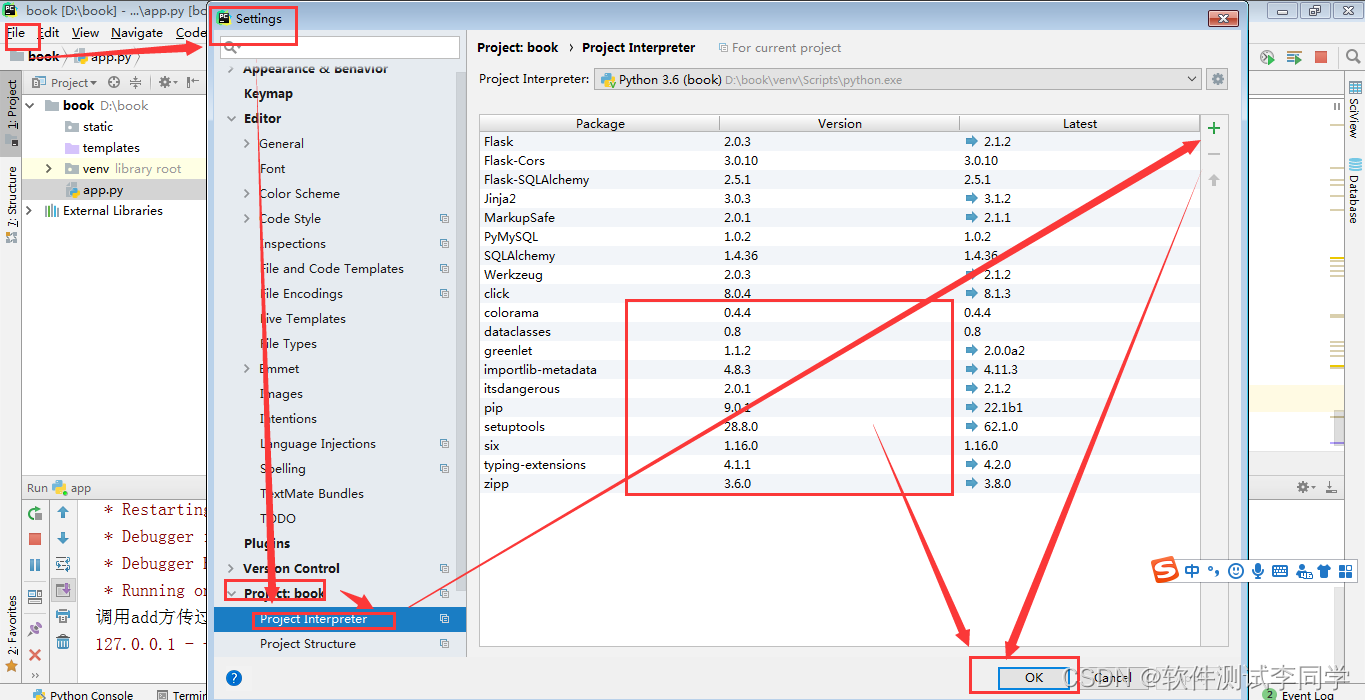Open the SciView side tab
The image size is (1365, 700).
click(x=1354, y=110)
